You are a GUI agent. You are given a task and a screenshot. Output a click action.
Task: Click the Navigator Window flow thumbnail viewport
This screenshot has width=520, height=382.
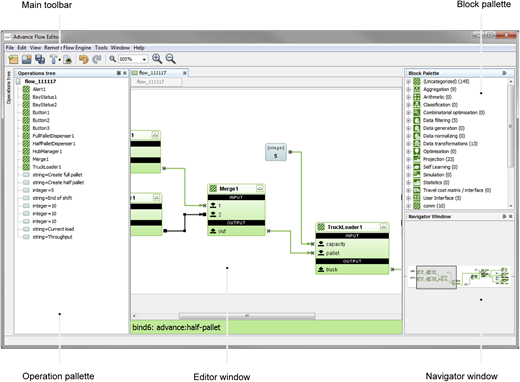[x=436, y=277]
